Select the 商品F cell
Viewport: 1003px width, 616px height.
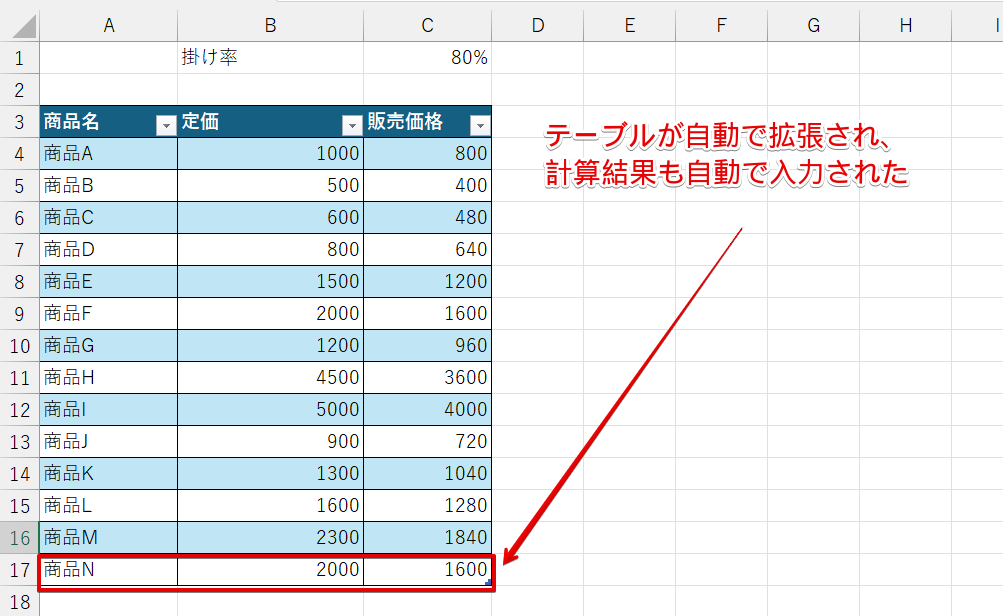(109, 313)
